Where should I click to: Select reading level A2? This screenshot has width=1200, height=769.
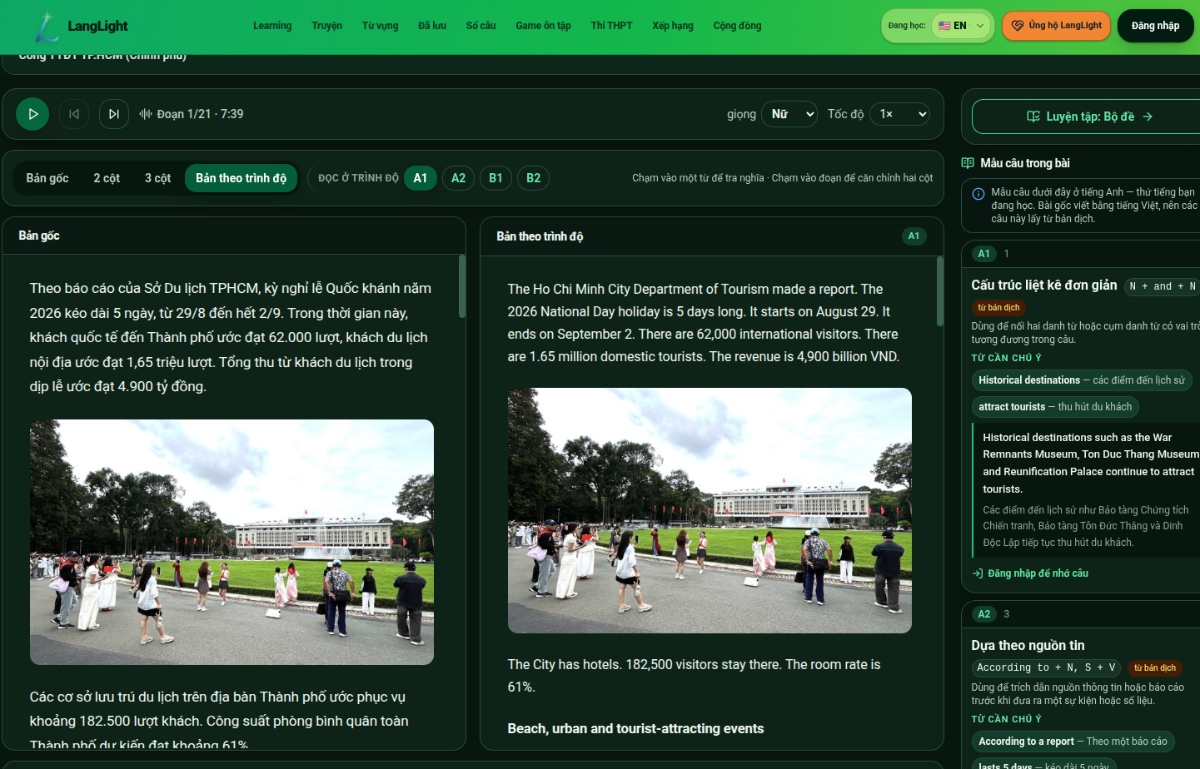point(458,178)
